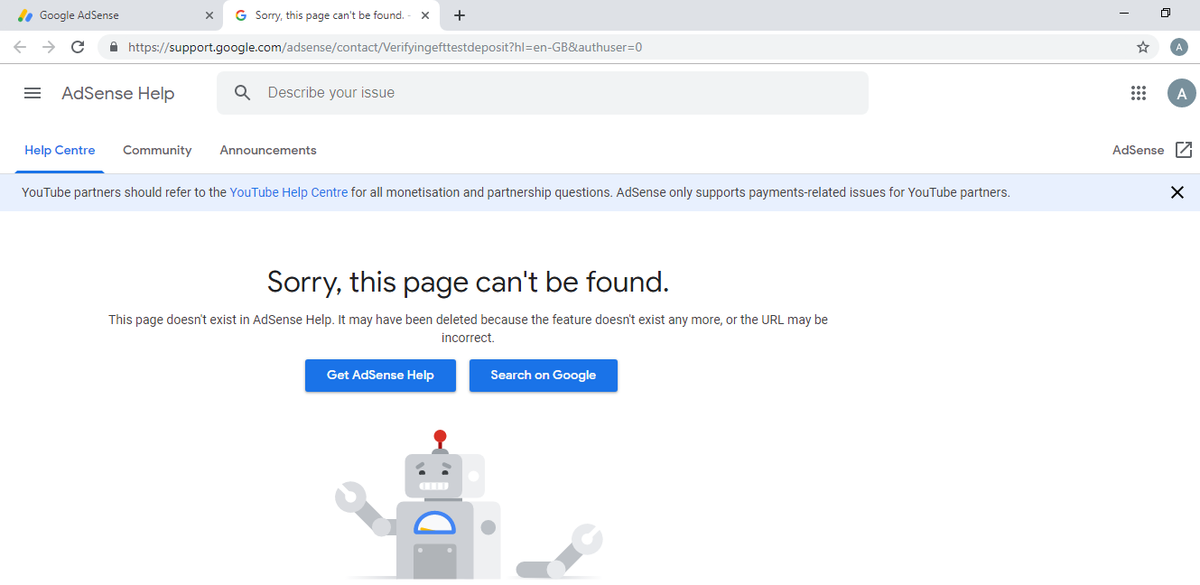Click the AdSense Help title
The height and width of the screenshot is (585, 1200).
pyautogui.click(x=118, y=93)
